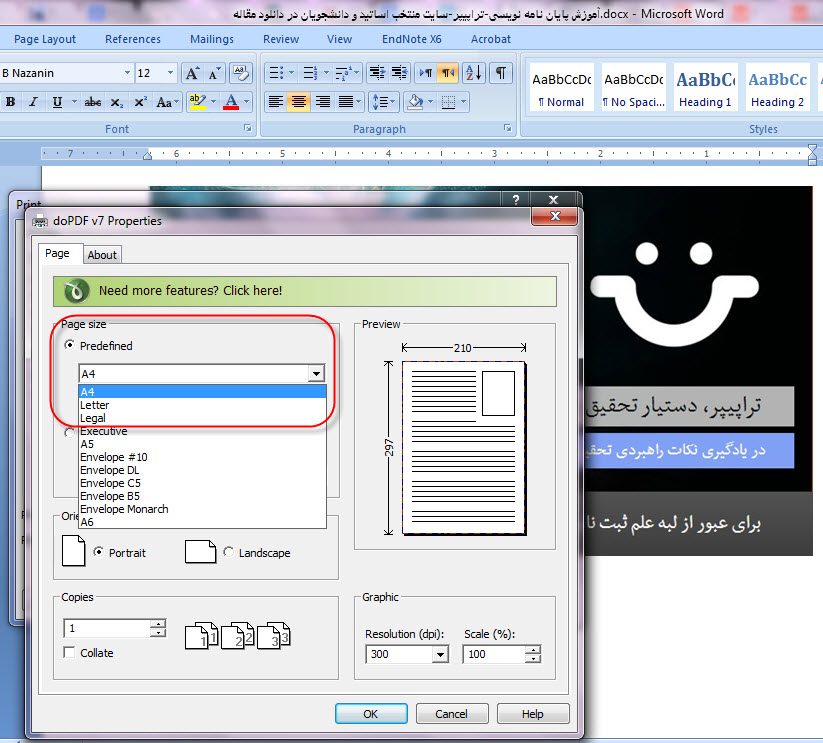Screen dimensions: 823x743
Task: Toggle show paragraph marks icon
Action: click(500, 73)
